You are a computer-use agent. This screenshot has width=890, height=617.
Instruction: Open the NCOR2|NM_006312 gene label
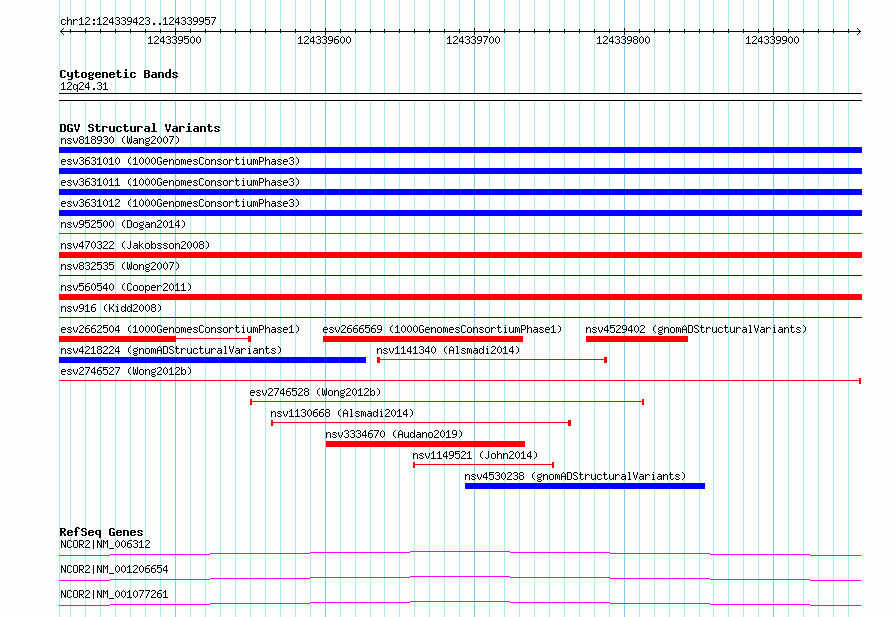(x=106, y=544)
